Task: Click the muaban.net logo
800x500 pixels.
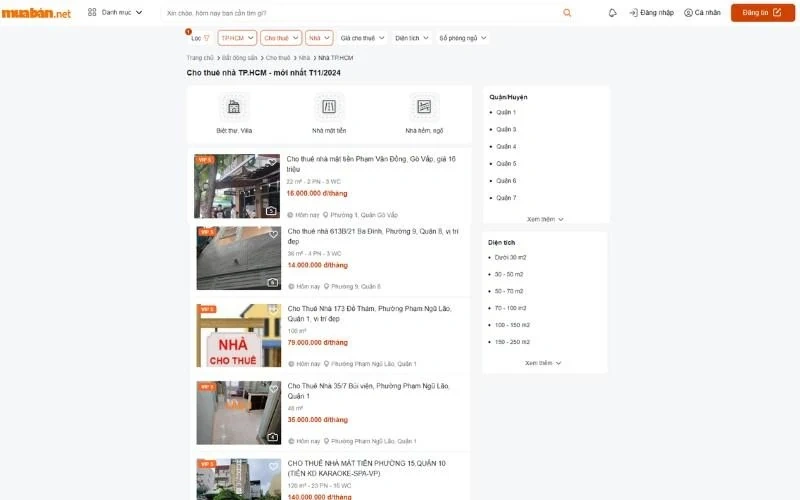Action: point(36,13)
